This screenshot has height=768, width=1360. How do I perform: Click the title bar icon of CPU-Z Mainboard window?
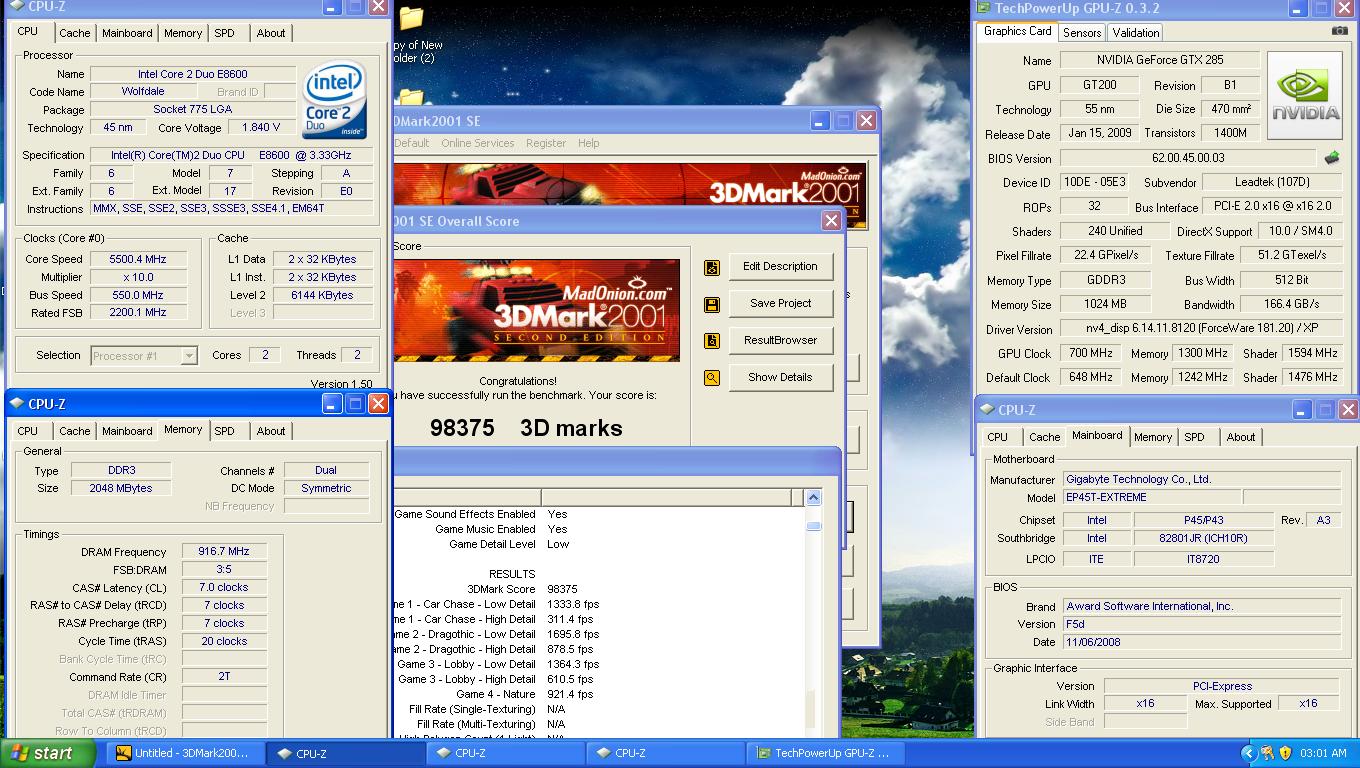988,410
